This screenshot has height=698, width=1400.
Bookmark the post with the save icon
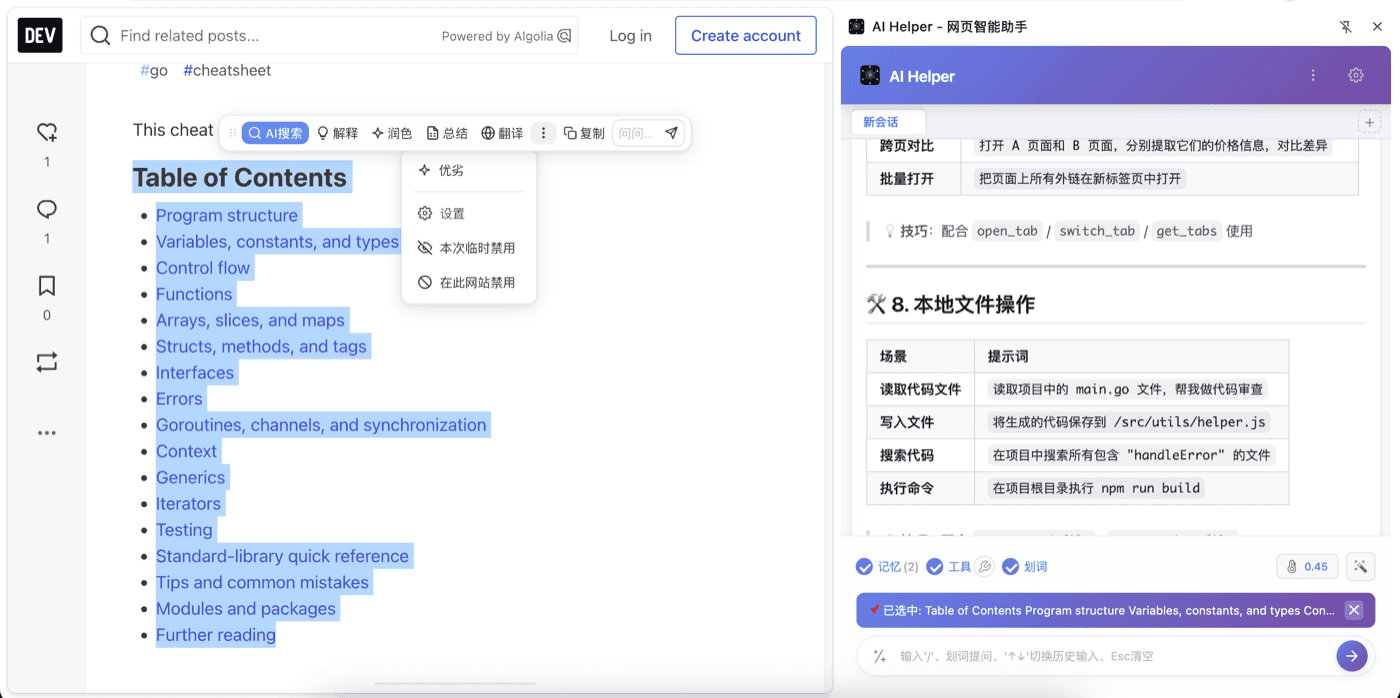[47, 286]
